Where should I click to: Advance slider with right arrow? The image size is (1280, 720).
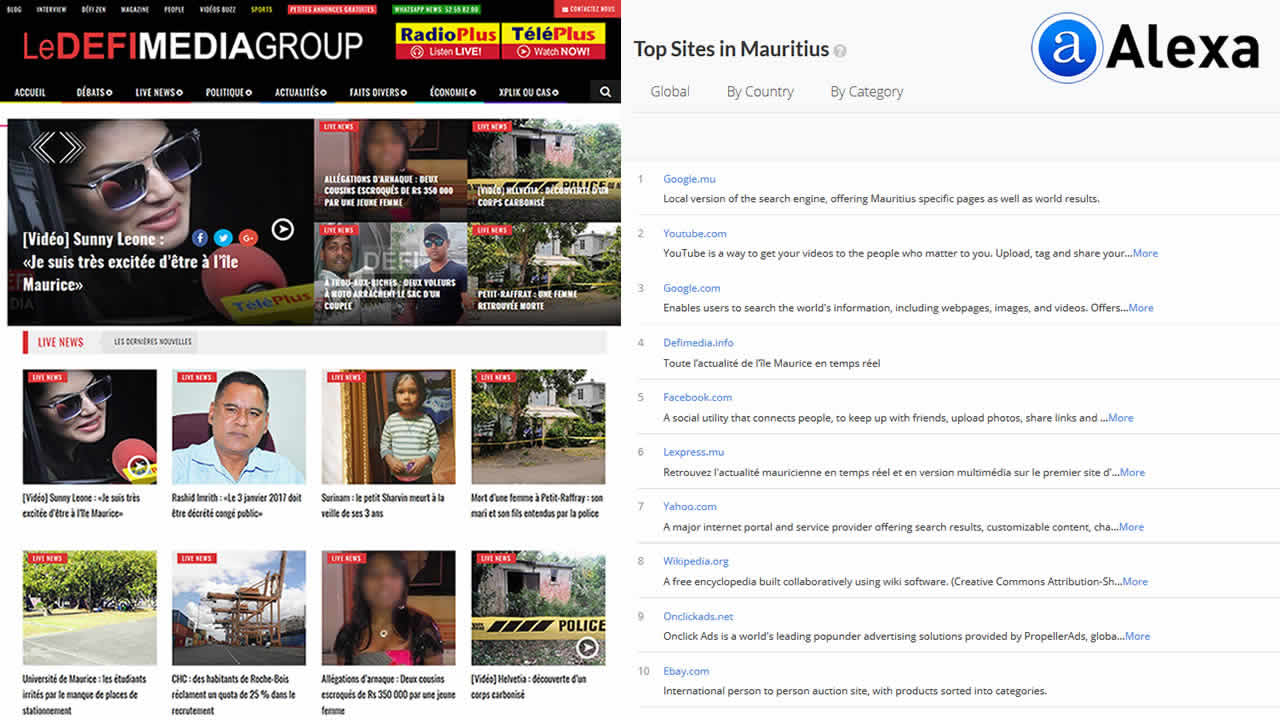click(71, 148)
